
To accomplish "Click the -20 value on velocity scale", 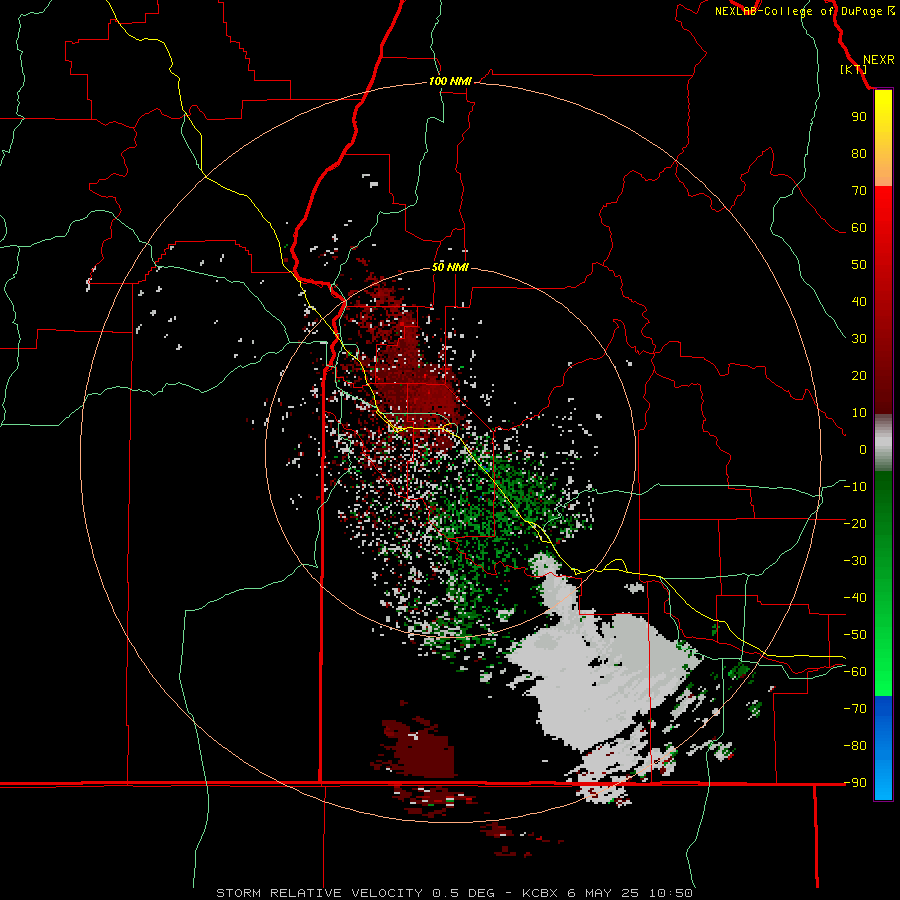I will (855, 523).
